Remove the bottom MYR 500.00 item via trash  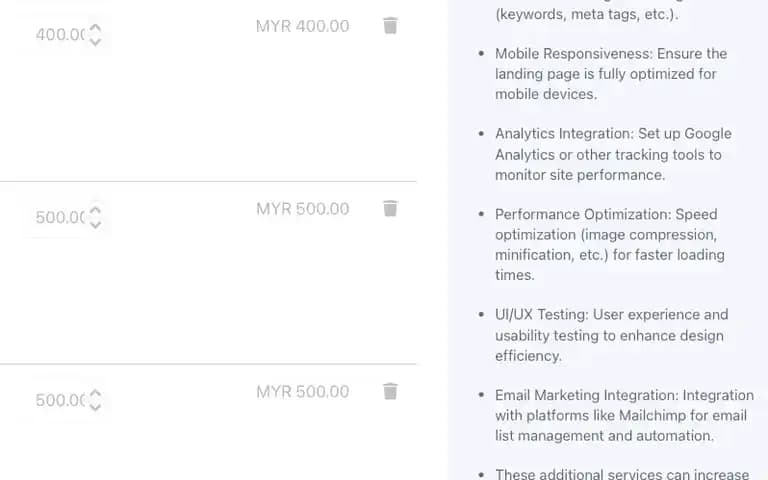tap(390, 391)
